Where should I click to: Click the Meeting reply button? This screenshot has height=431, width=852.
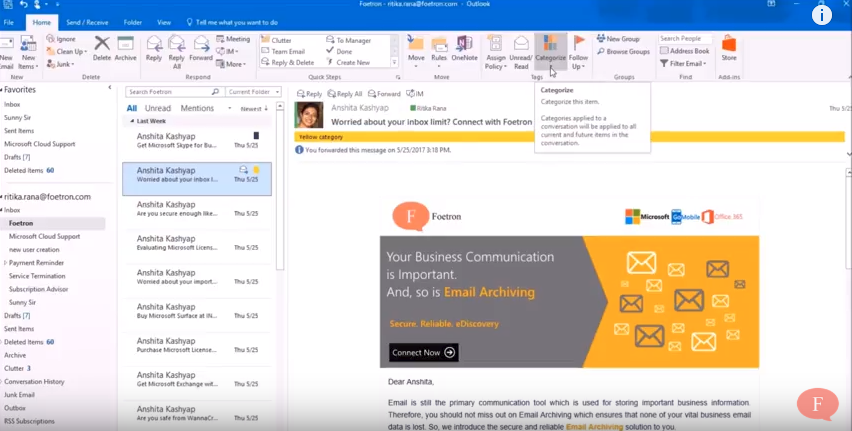click(233, 39)
